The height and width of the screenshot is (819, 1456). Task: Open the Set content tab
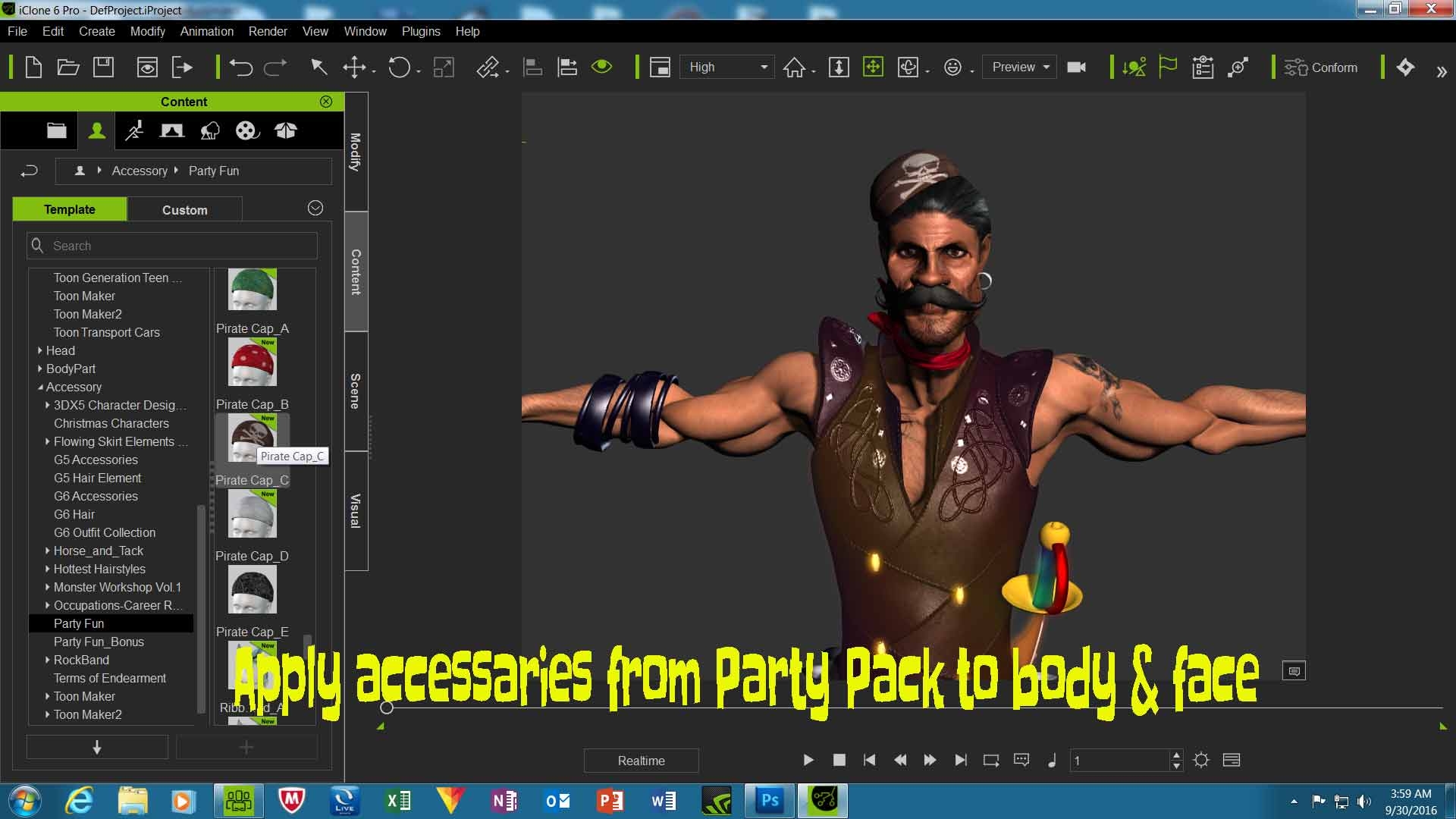[172, 130]
